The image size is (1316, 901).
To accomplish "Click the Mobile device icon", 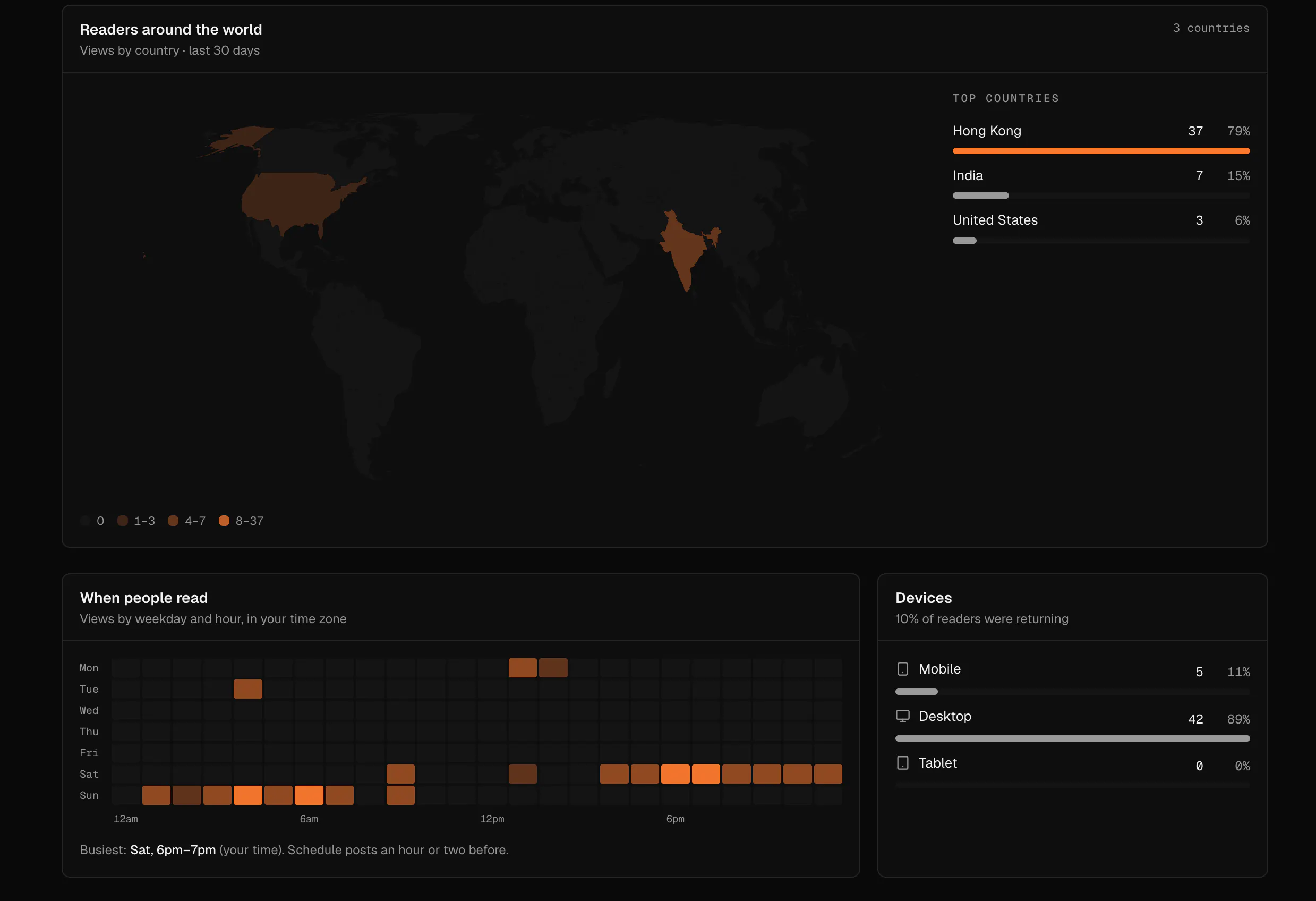I will pyautogui.click(x=903, y=669).
